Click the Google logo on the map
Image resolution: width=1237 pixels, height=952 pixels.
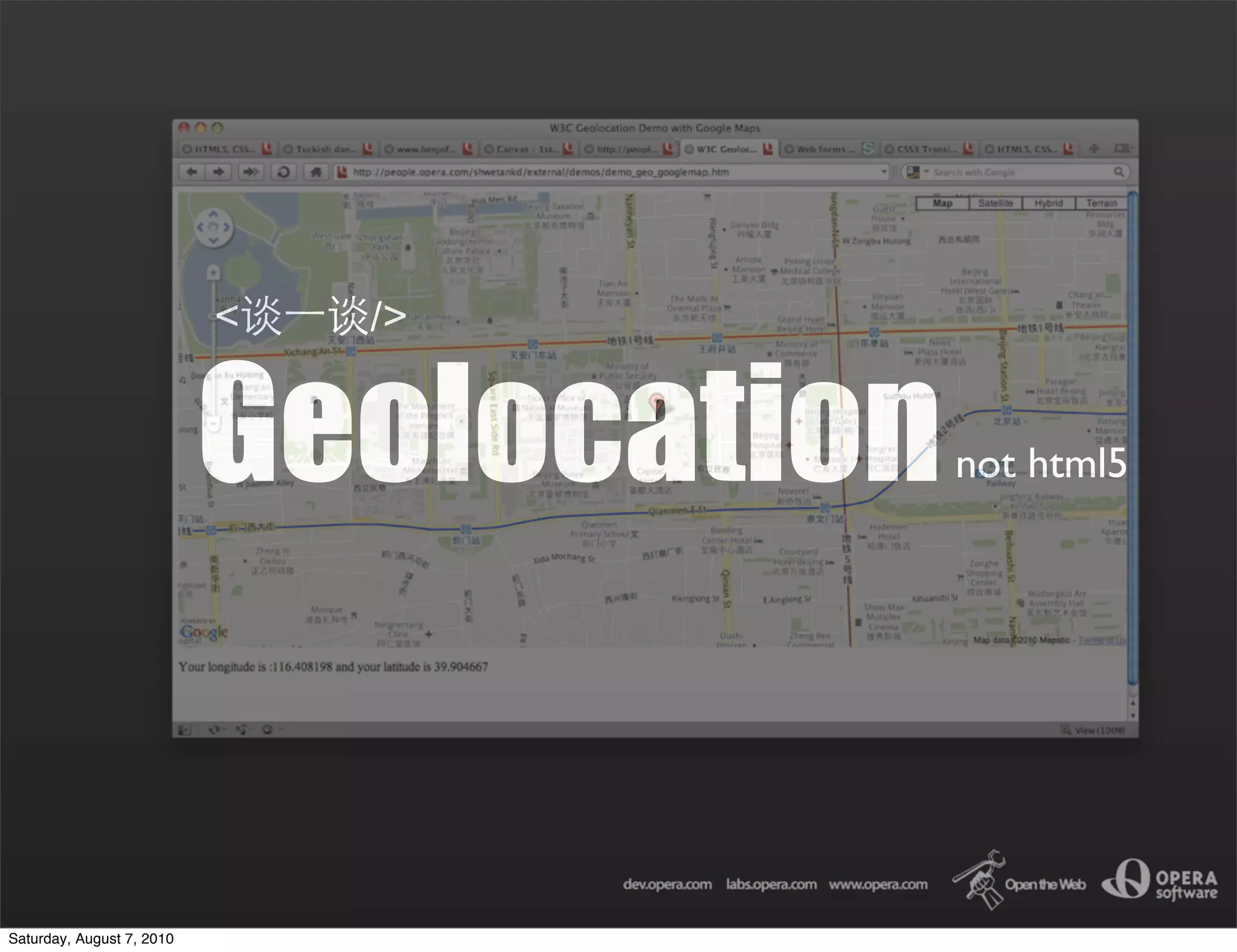204,632
